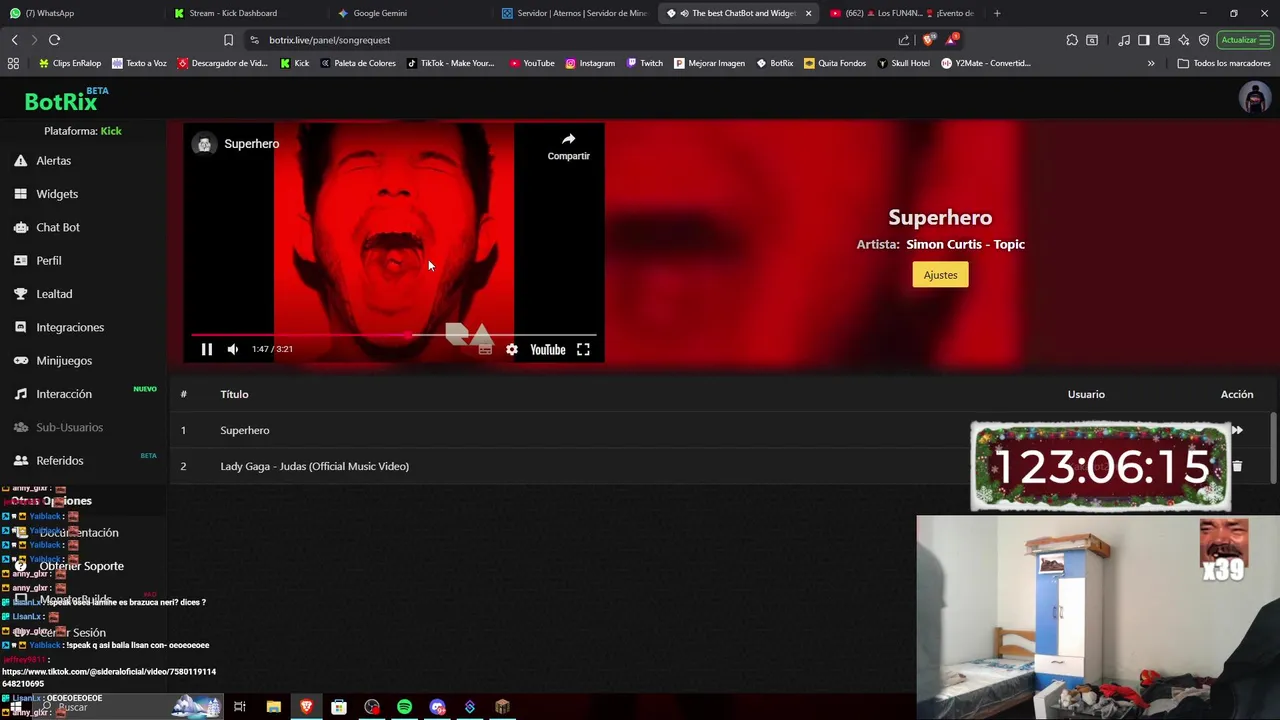The width and height of the screenshot is (1280, 720).
Task: Open Todos los marcadores folder
Action: tap(1224, 63)
